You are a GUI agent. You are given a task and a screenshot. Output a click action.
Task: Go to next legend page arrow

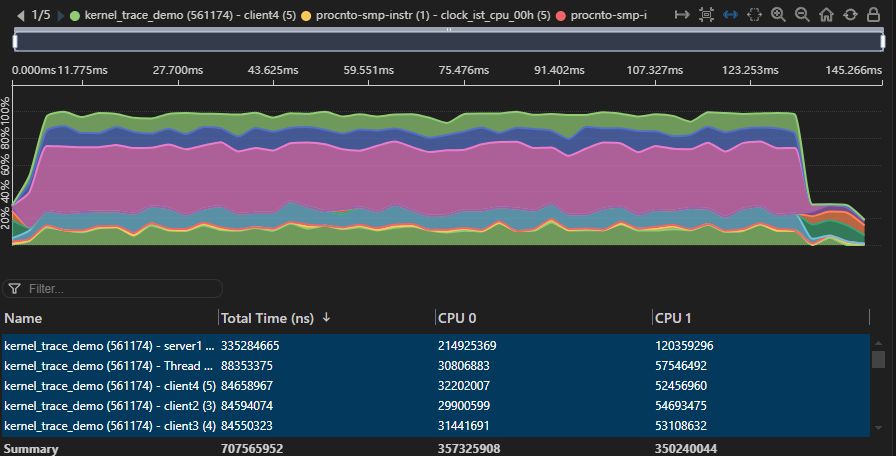click(x=62, y=15)
